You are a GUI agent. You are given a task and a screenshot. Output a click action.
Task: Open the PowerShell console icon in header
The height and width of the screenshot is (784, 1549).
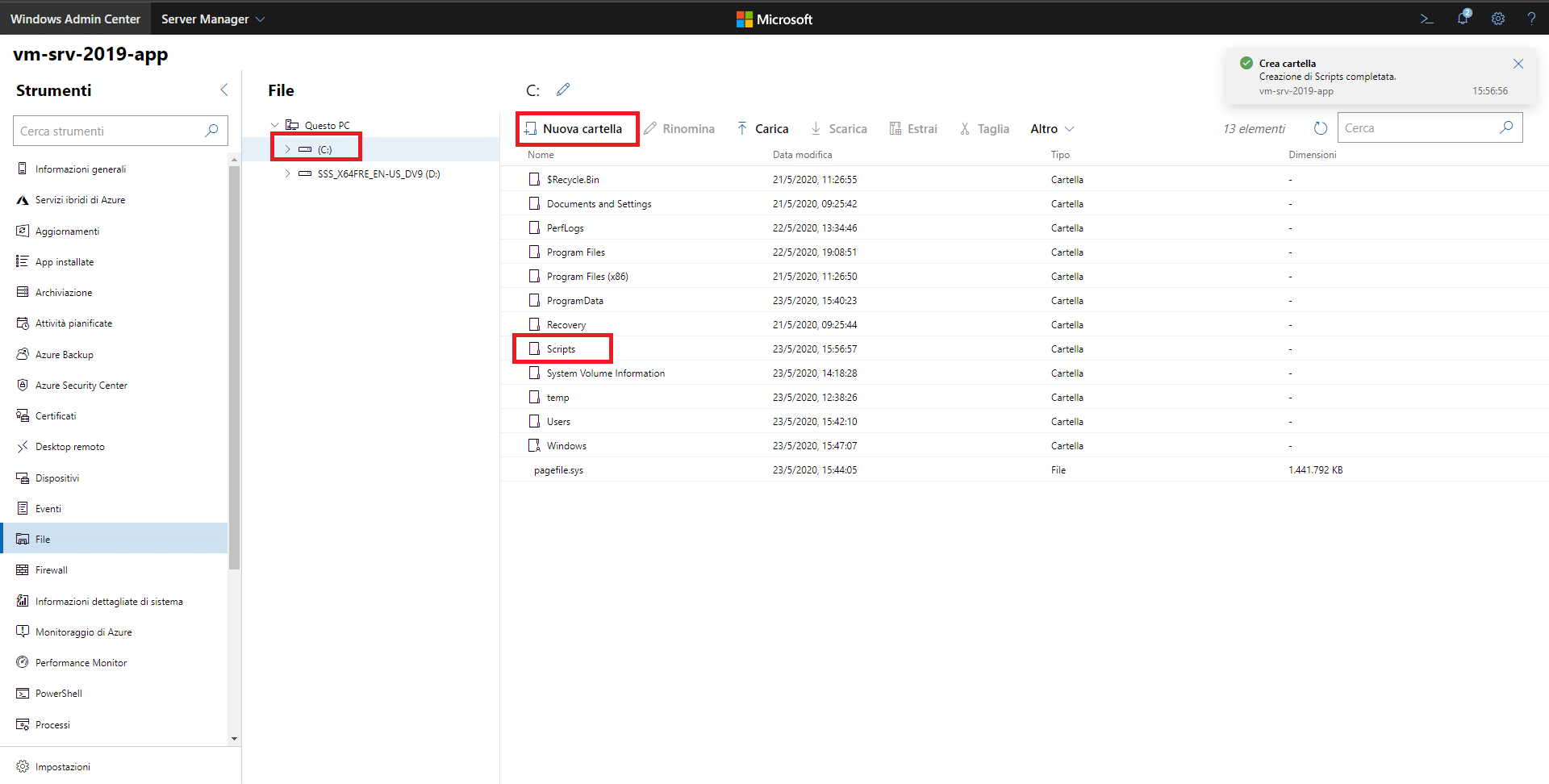click(1426, 19)
